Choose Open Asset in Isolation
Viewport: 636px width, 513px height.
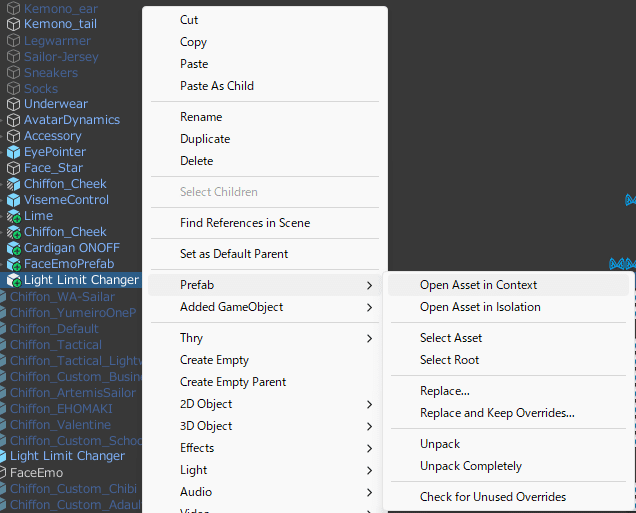[x=480, y=307]
